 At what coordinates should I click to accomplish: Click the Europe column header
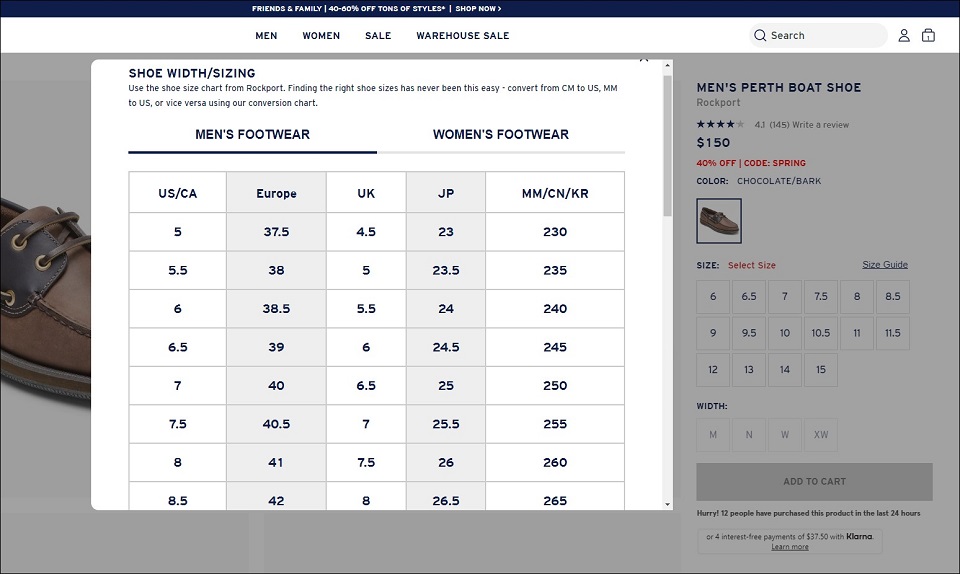[276, 193]
